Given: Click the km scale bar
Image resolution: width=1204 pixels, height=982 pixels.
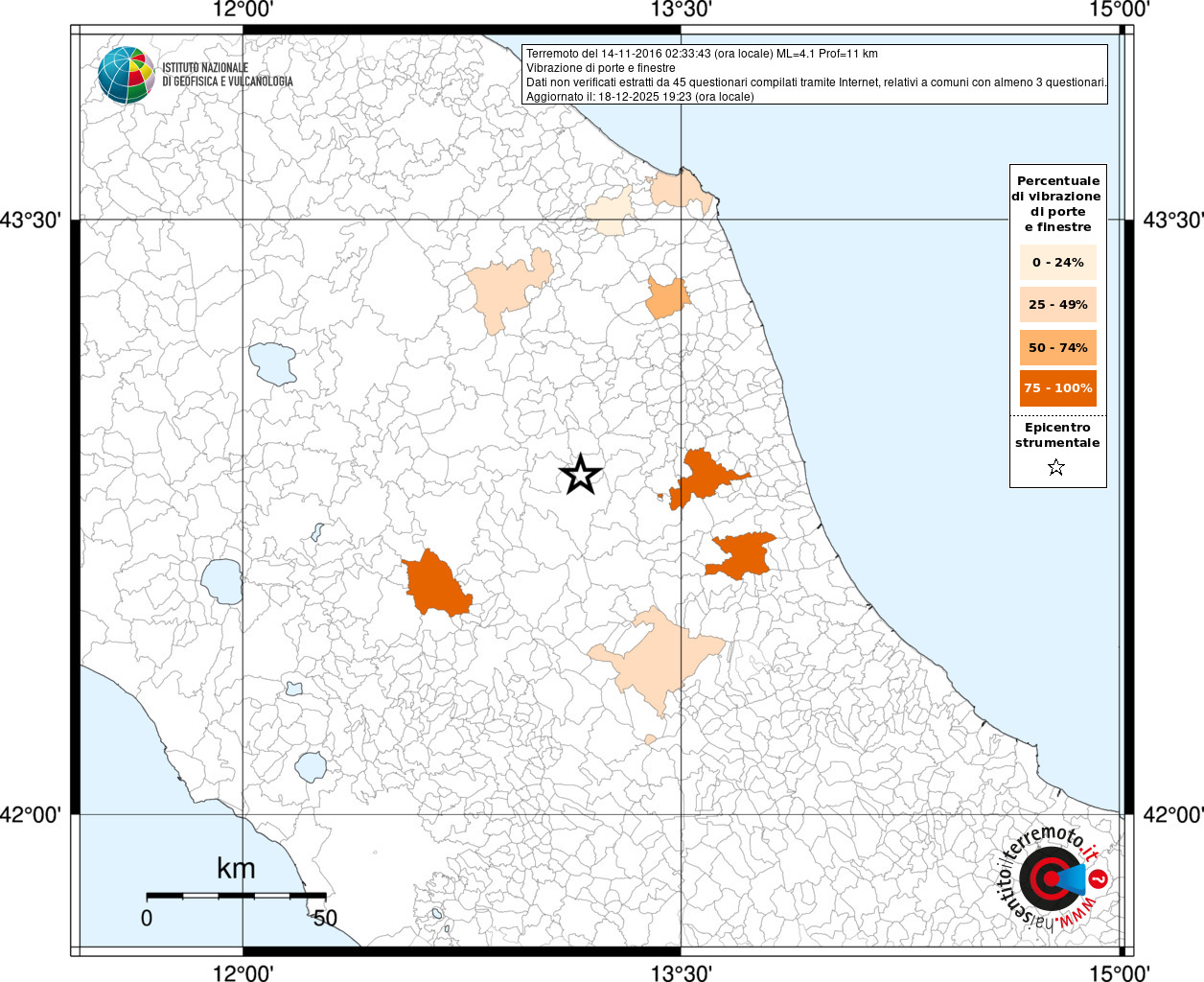Looking at the screenshot, I should pos(236,896).
